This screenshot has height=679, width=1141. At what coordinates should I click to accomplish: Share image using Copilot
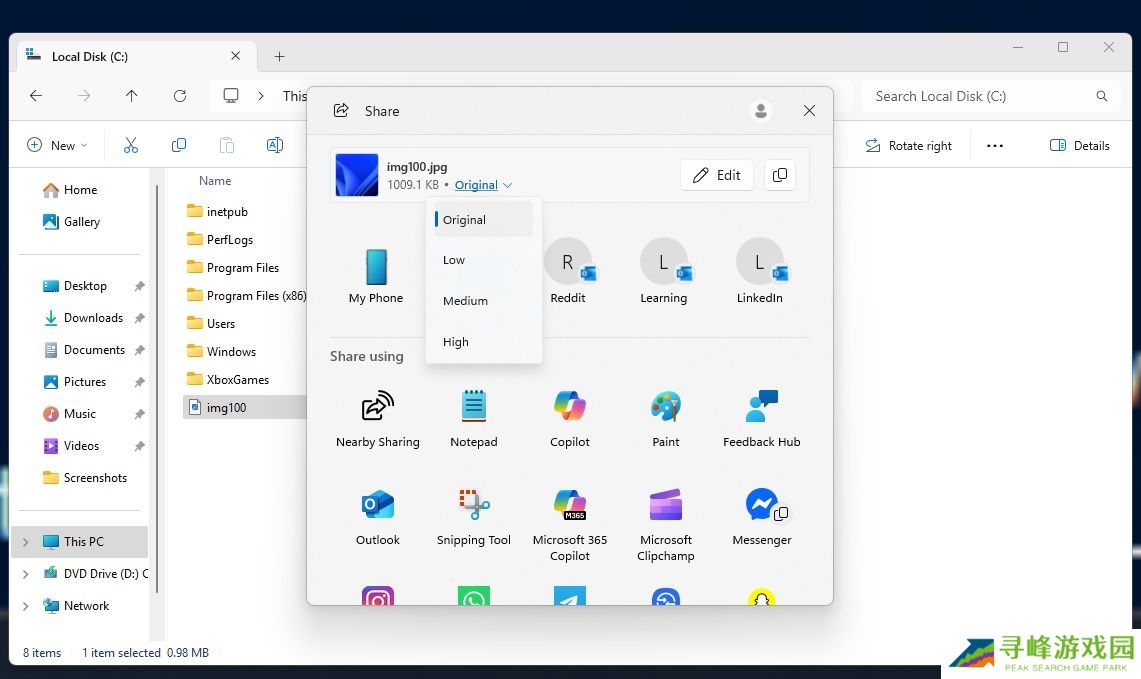pyautogui.click(x=570, y=419)
